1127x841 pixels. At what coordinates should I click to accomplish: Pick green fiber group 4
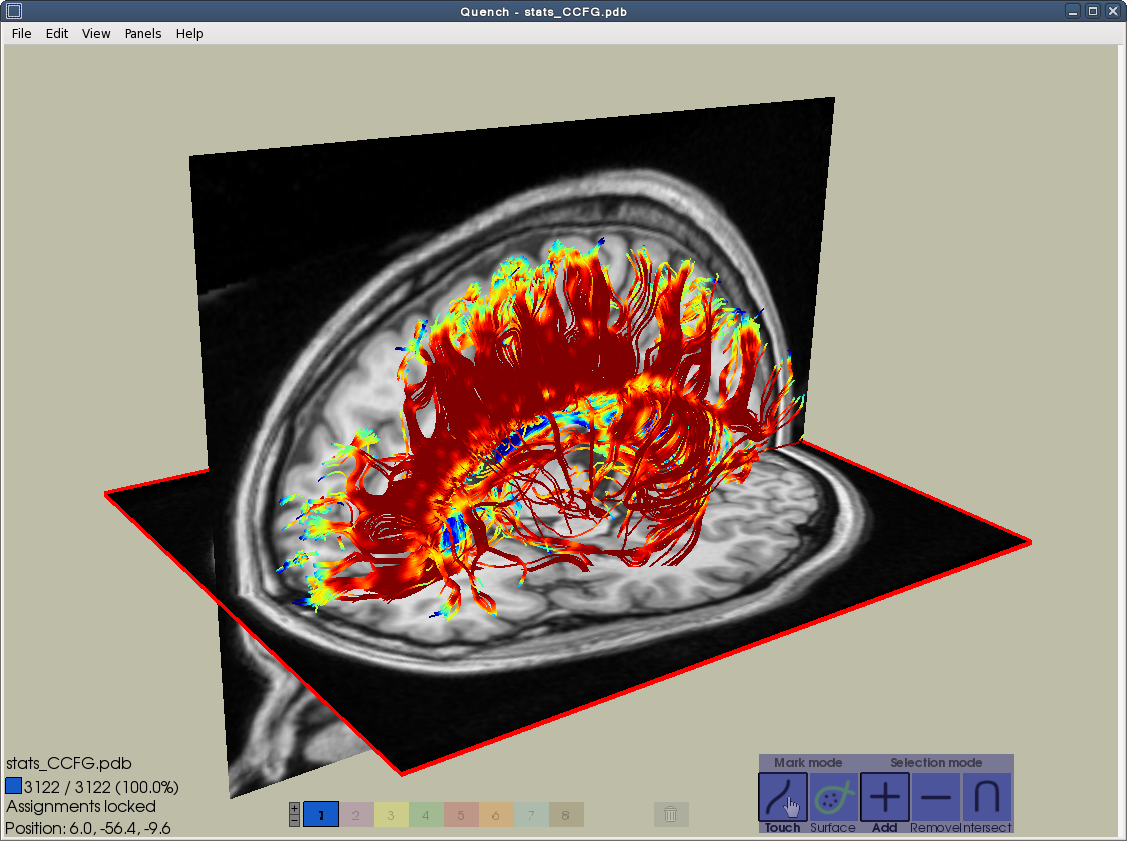coord(426,815)
